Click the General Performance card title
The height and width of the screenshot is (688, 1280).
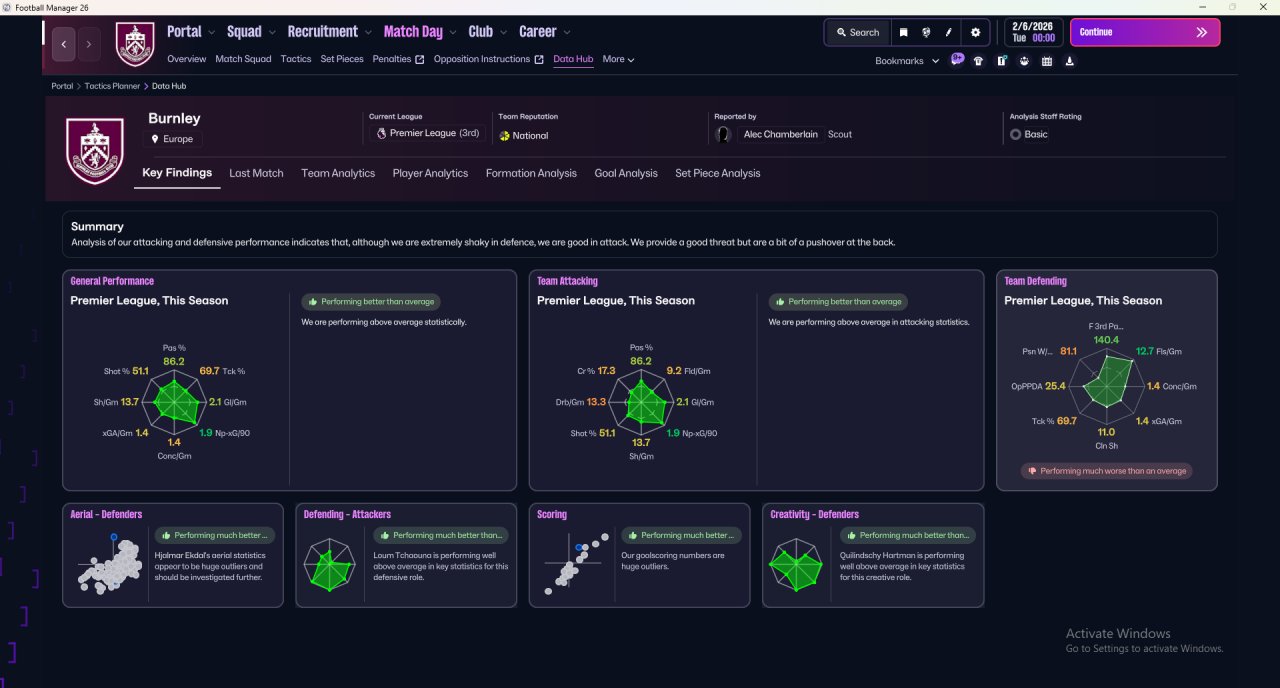[x=112, y=281]
